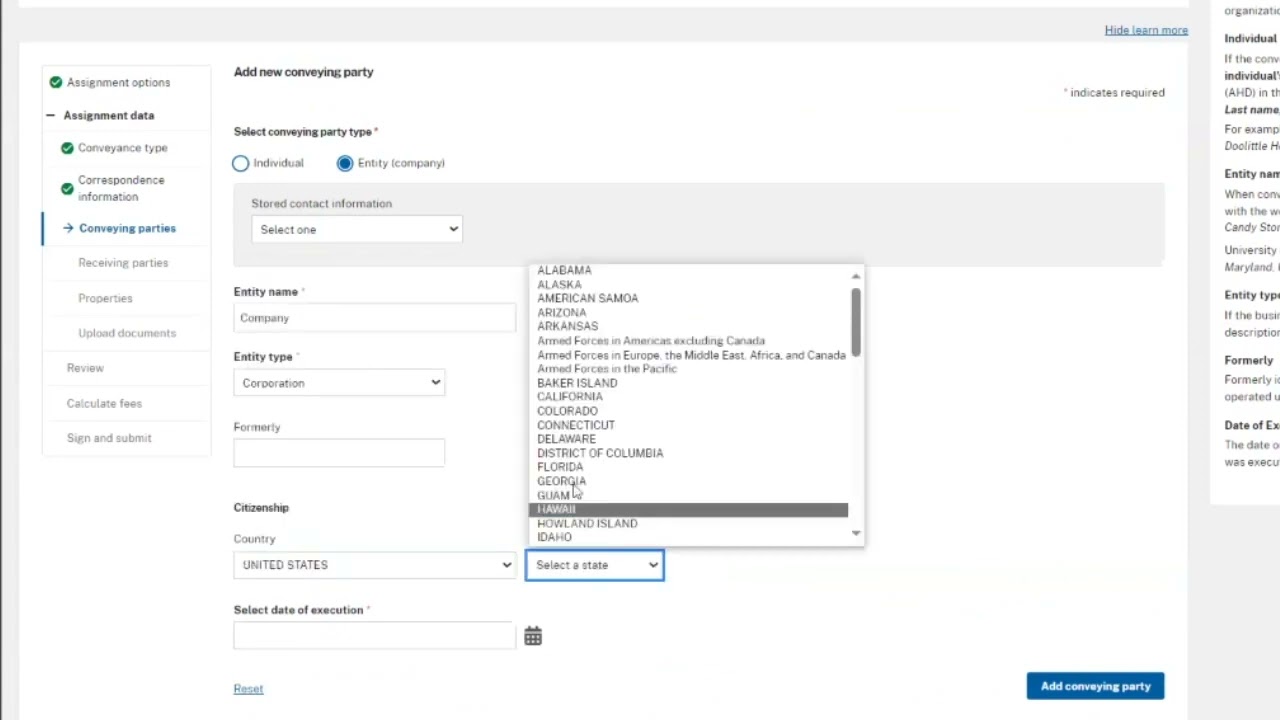The width and height of the screenshot is (1280, 720).
Task: Click the date of execution input field
Action: (374, 636)
